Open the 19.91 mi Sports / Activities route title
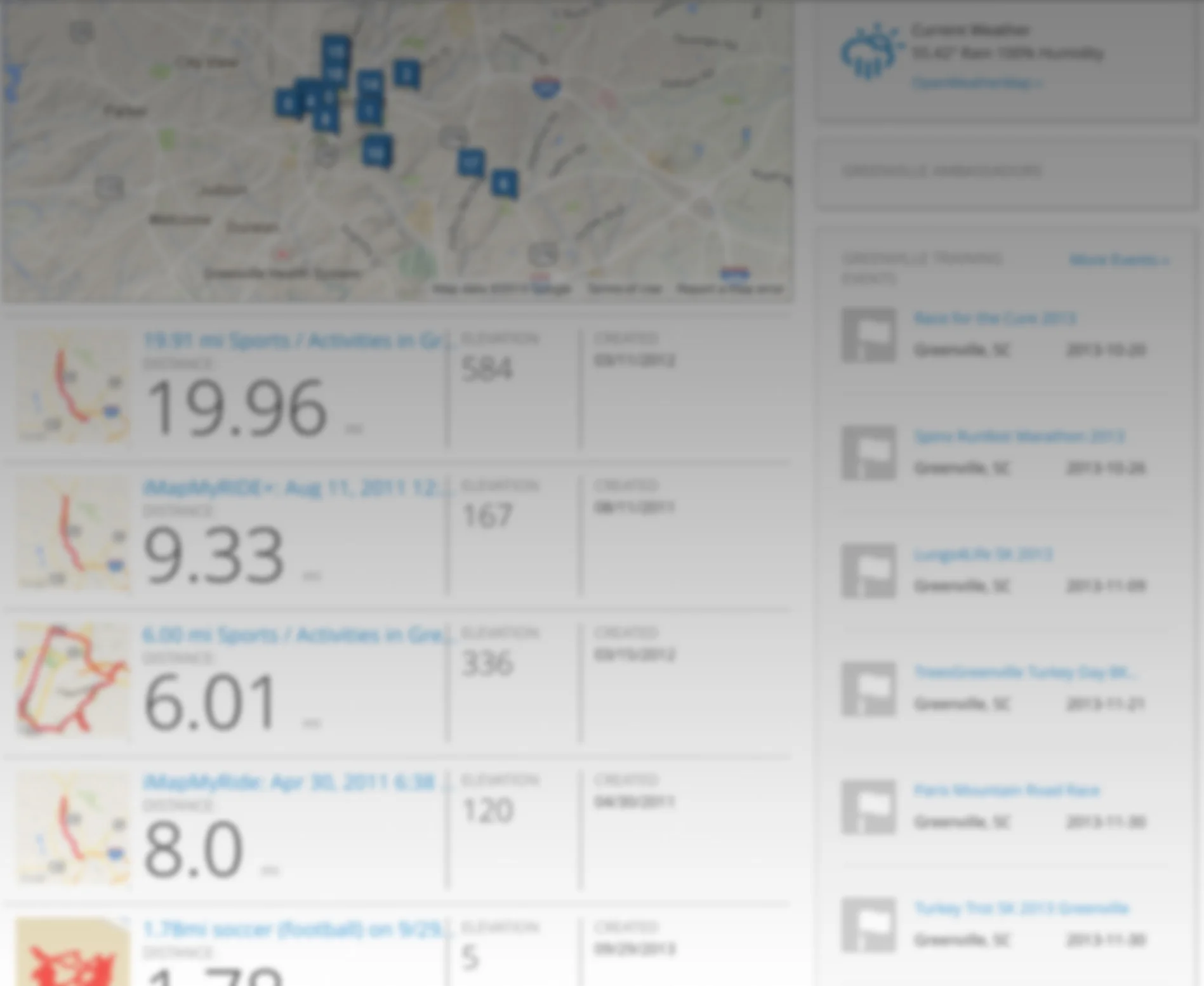Screen dimensions: 1204x986 (298, 341)
